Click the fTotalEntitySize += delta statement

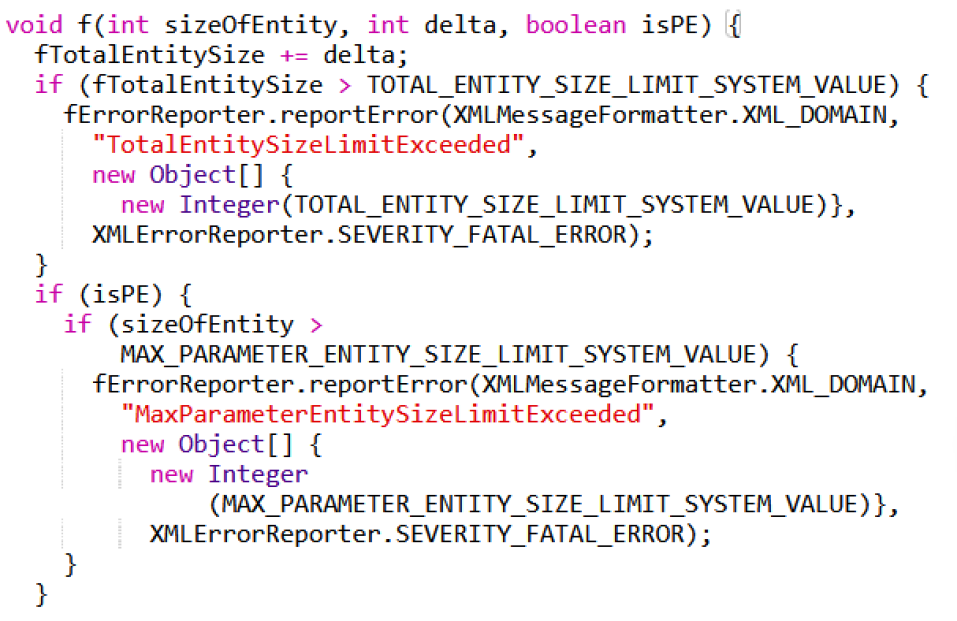(221, 55)
